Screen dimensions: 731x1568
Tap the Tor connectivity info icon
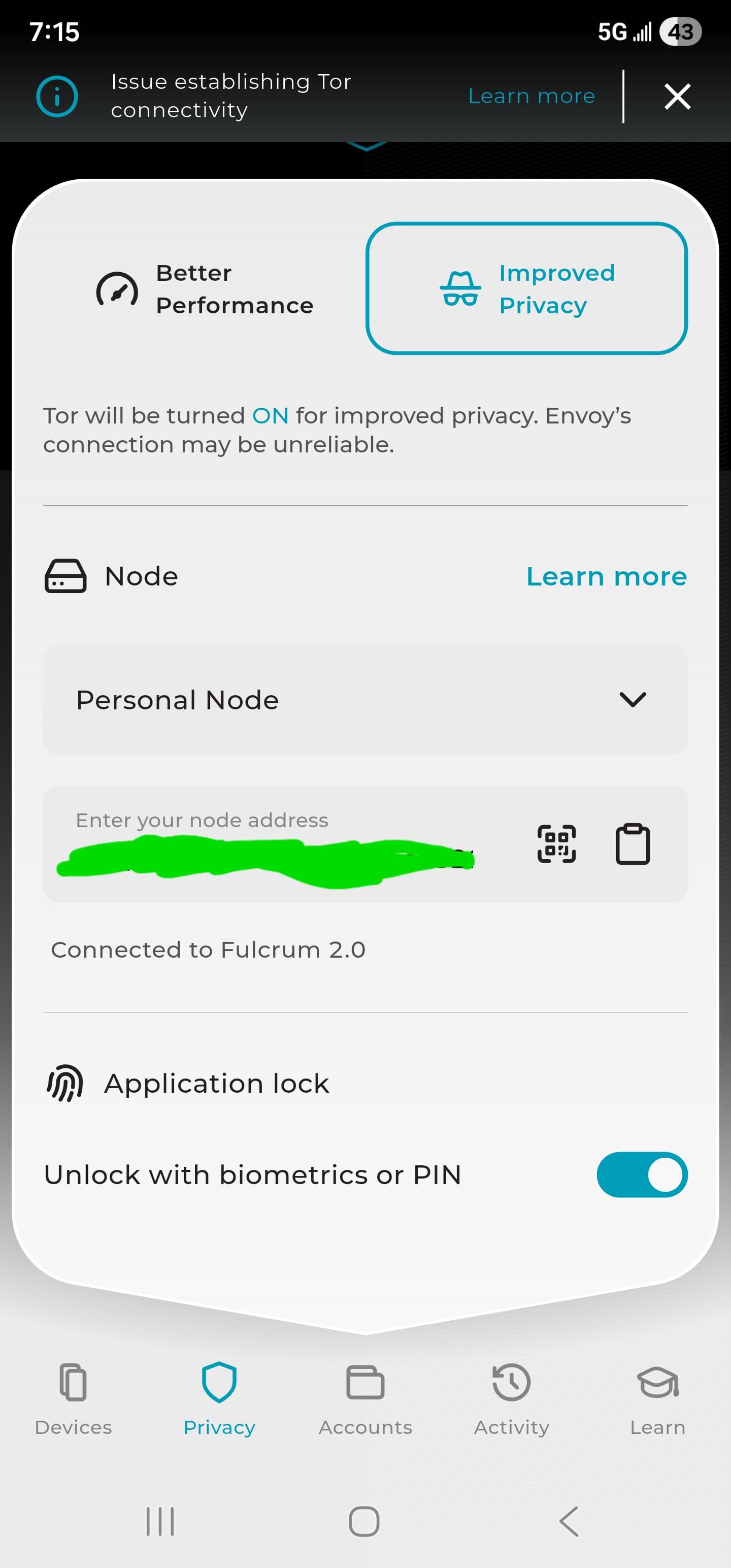click(57, 96)
